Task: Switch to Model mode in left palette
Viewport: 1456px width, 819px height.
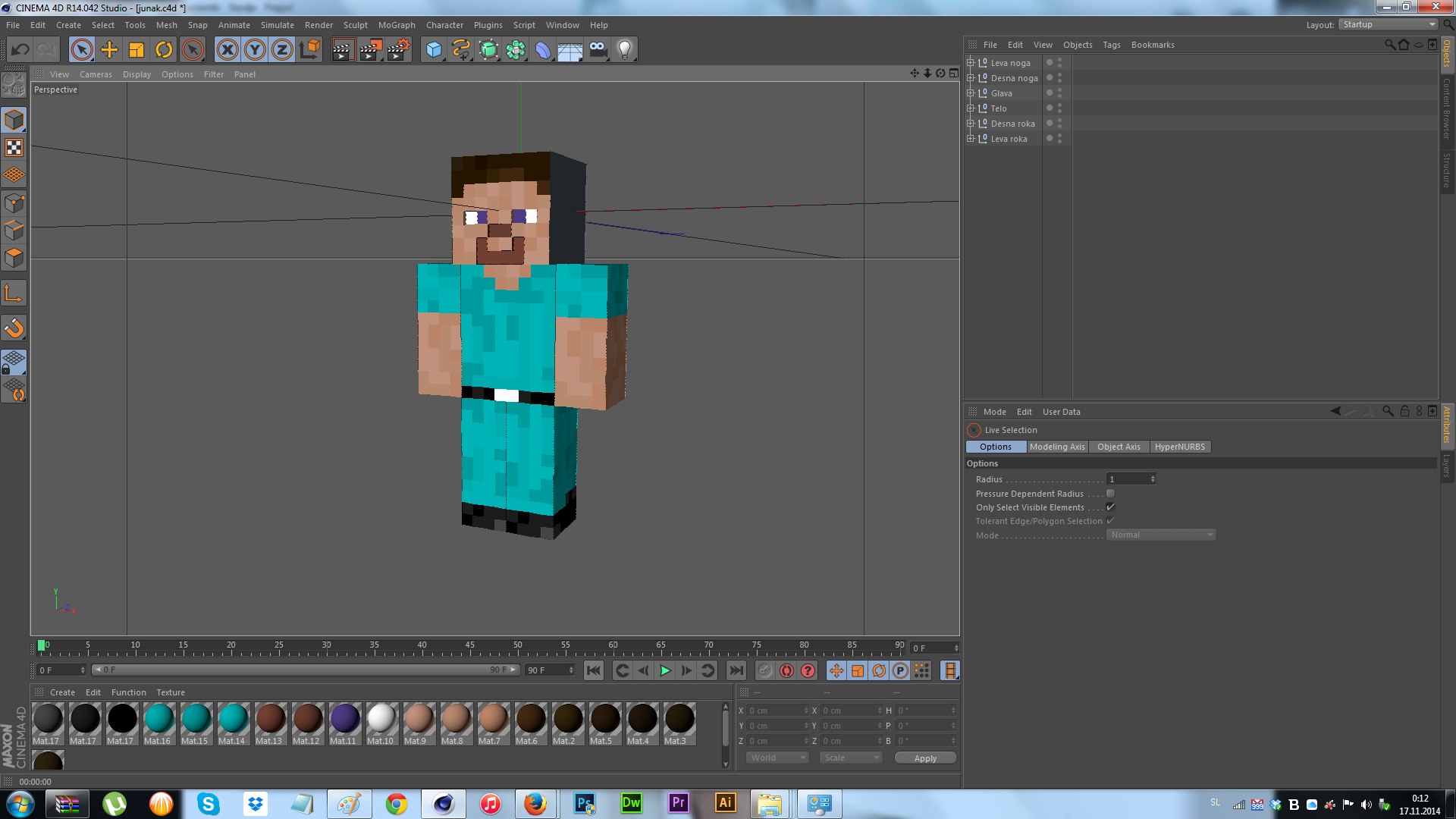Action: tap(14, 121)
